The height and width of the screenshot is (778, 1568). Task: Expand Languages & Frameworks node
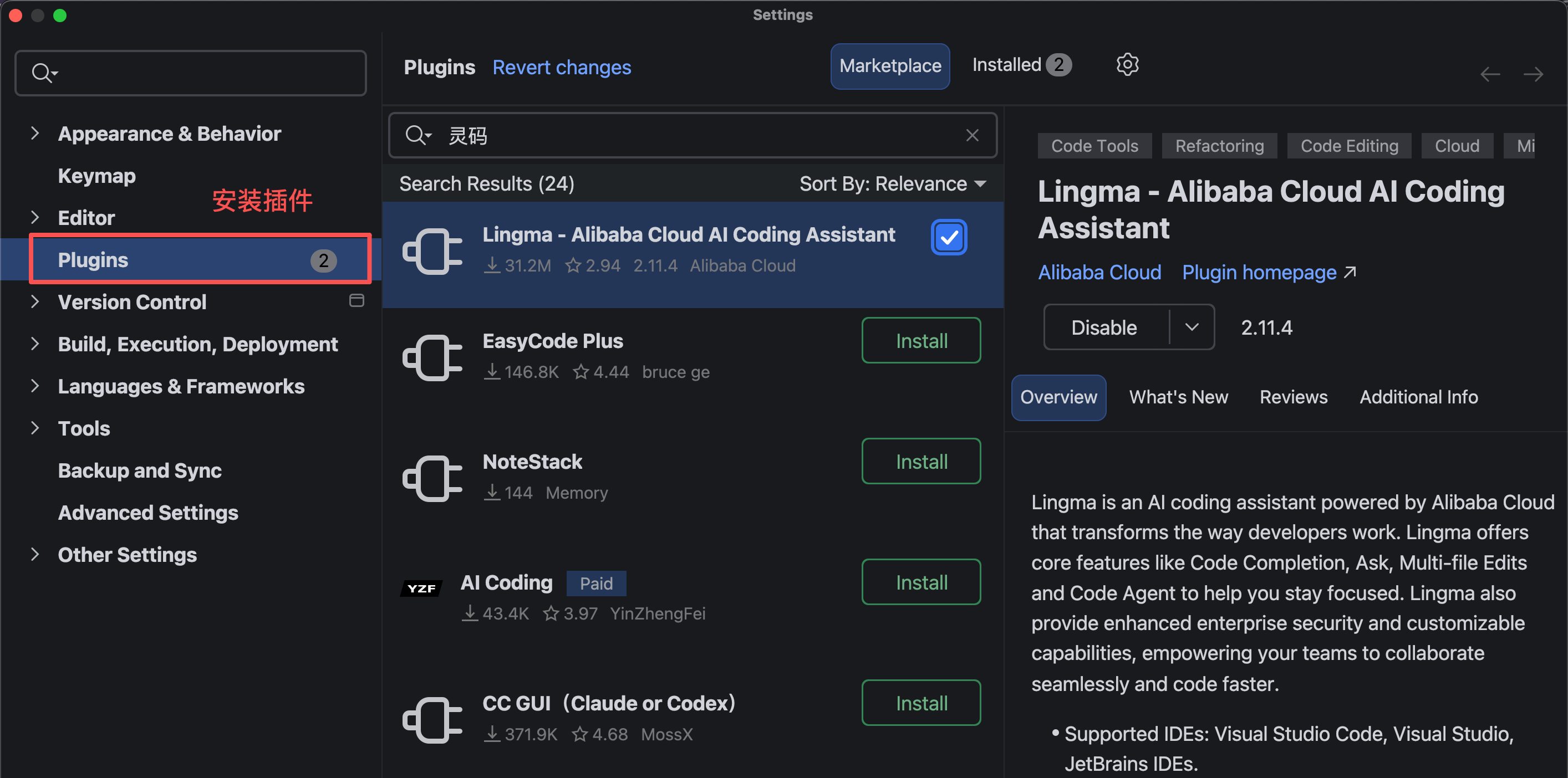35,386
